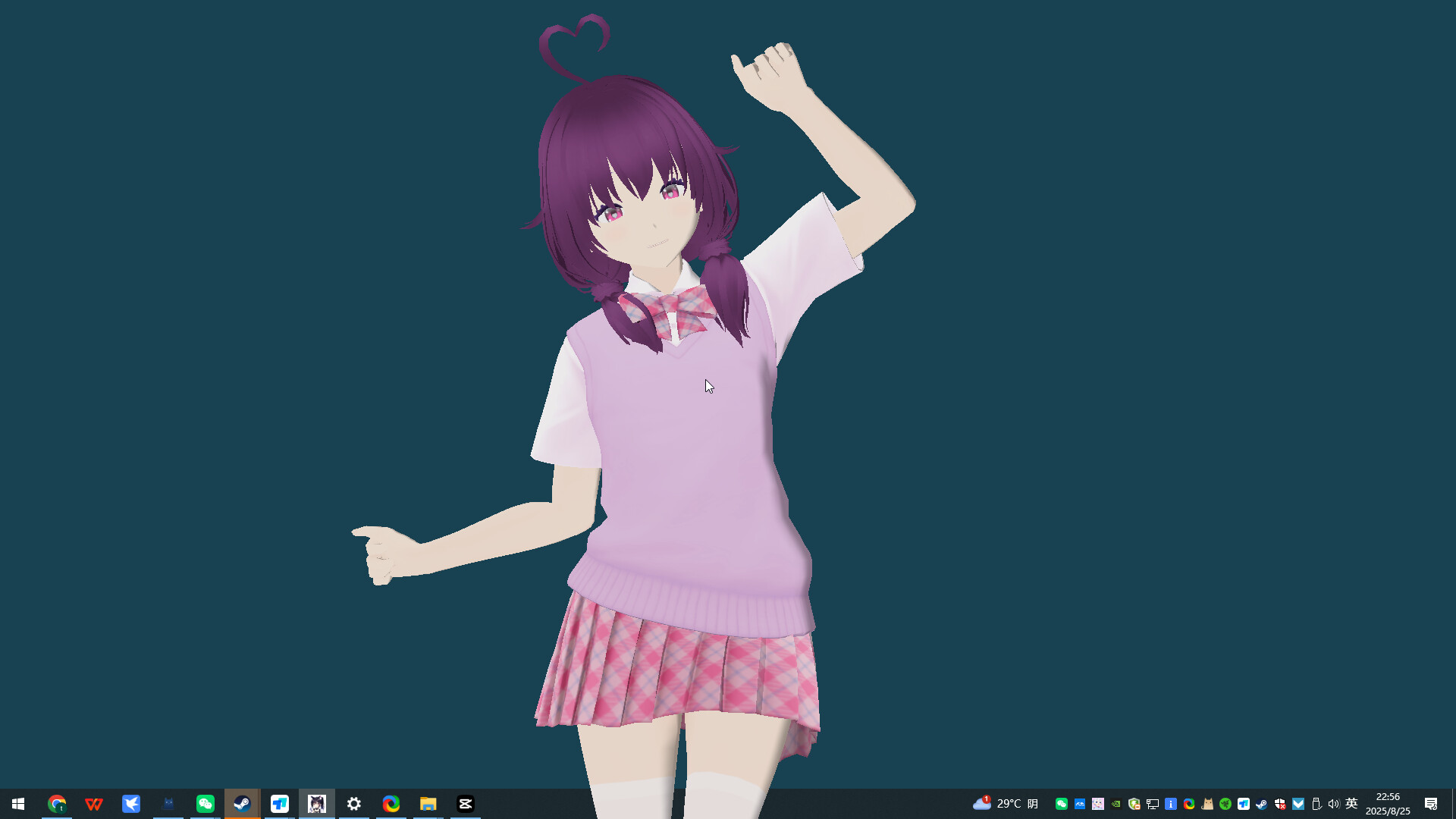Click the dark cat app icon
The width and height of the screenshot is (1456, 819).
coord(168,804)
